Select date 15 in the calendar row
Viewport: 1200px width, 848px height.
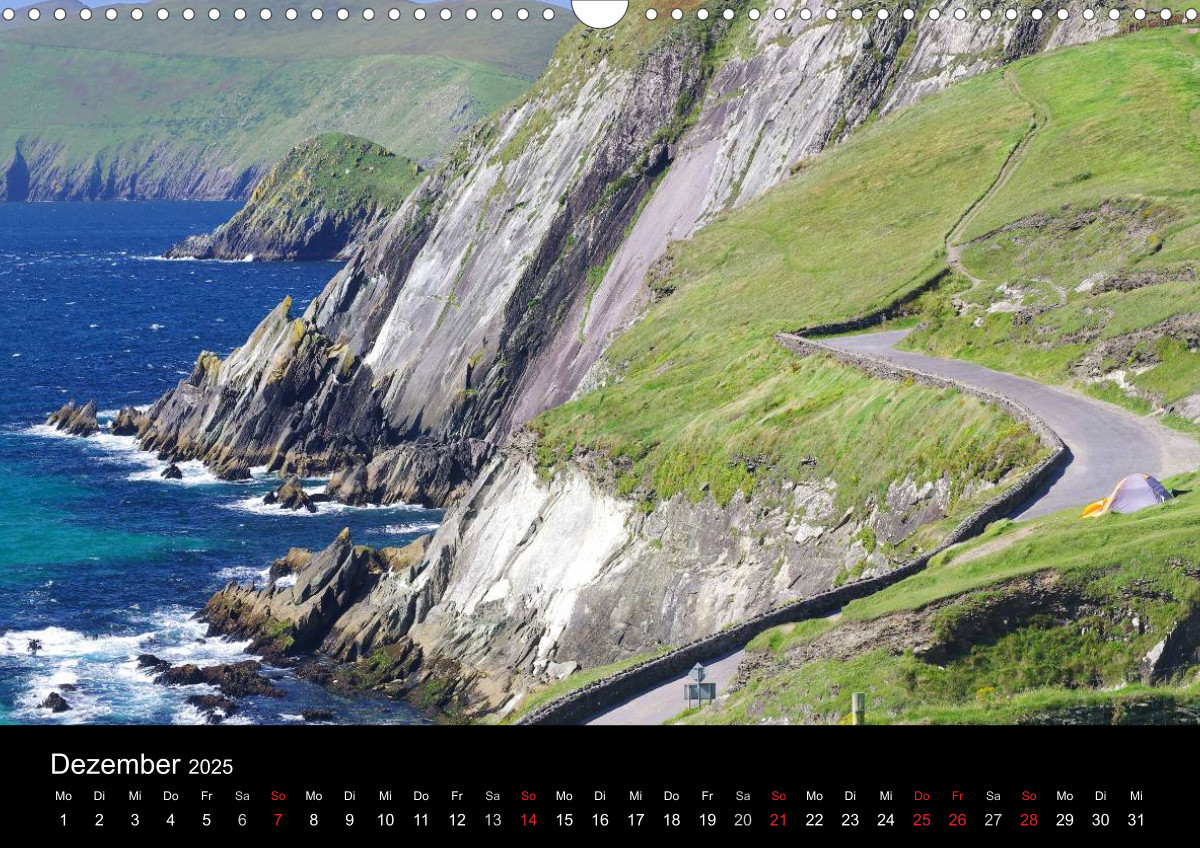564,820
